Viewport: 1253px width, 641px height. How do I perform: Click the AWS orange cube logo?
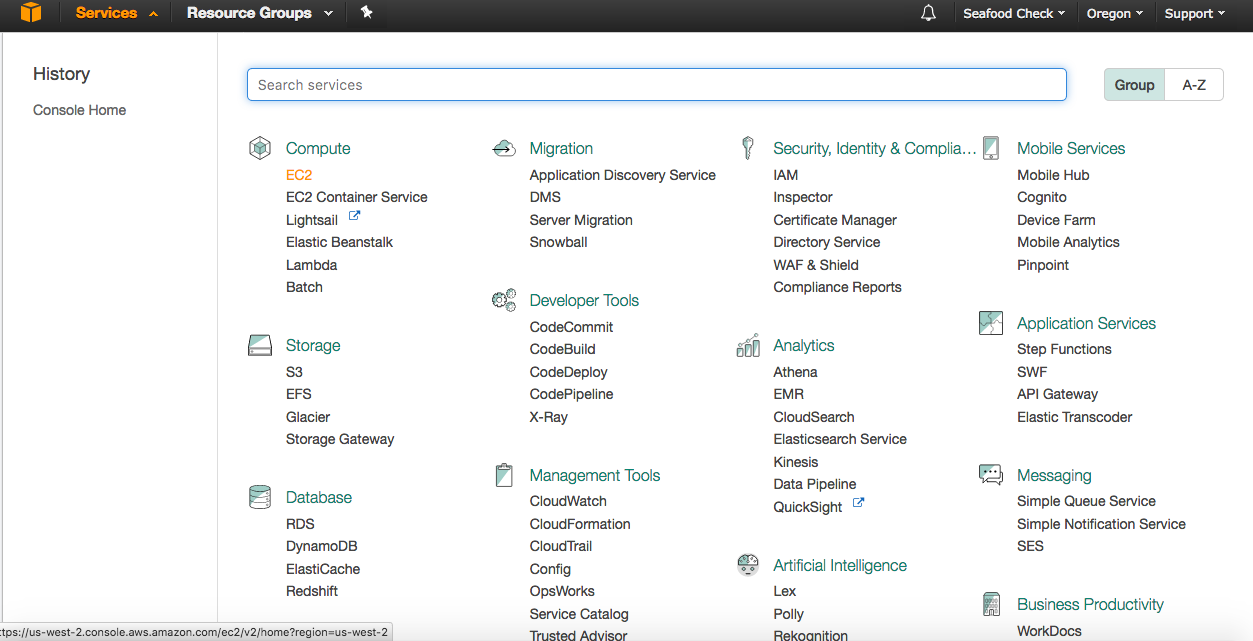click(31, 13)
